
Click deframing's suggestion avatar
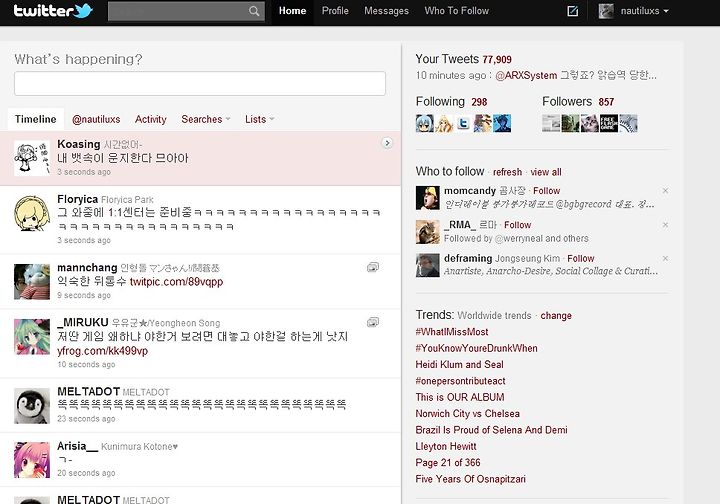click(x=428, y=265)
